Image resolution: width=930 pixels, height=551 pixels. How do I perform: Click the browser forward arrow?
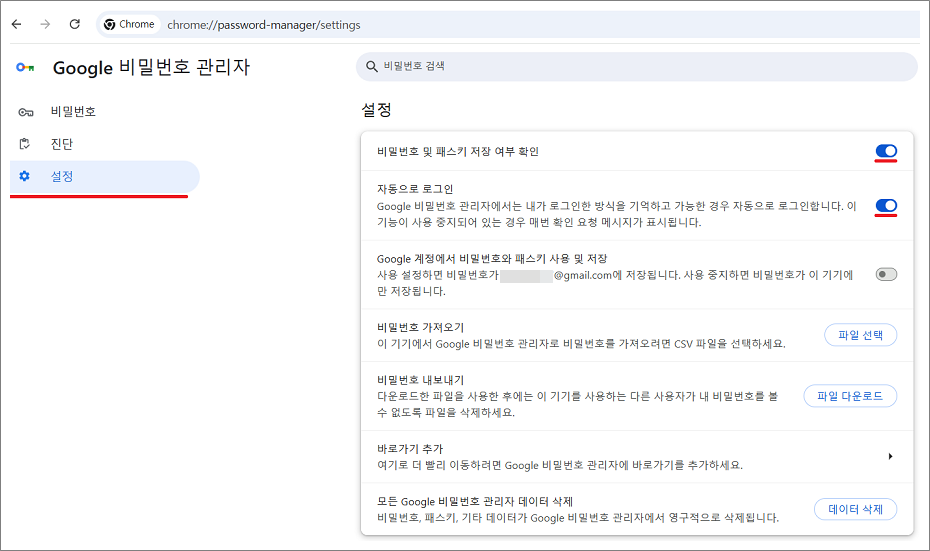click(45, 24)
